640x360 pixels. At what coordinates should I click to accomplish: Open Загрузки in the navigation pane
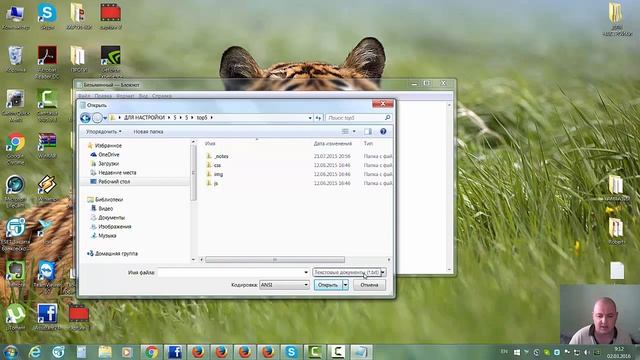point(108,164)
